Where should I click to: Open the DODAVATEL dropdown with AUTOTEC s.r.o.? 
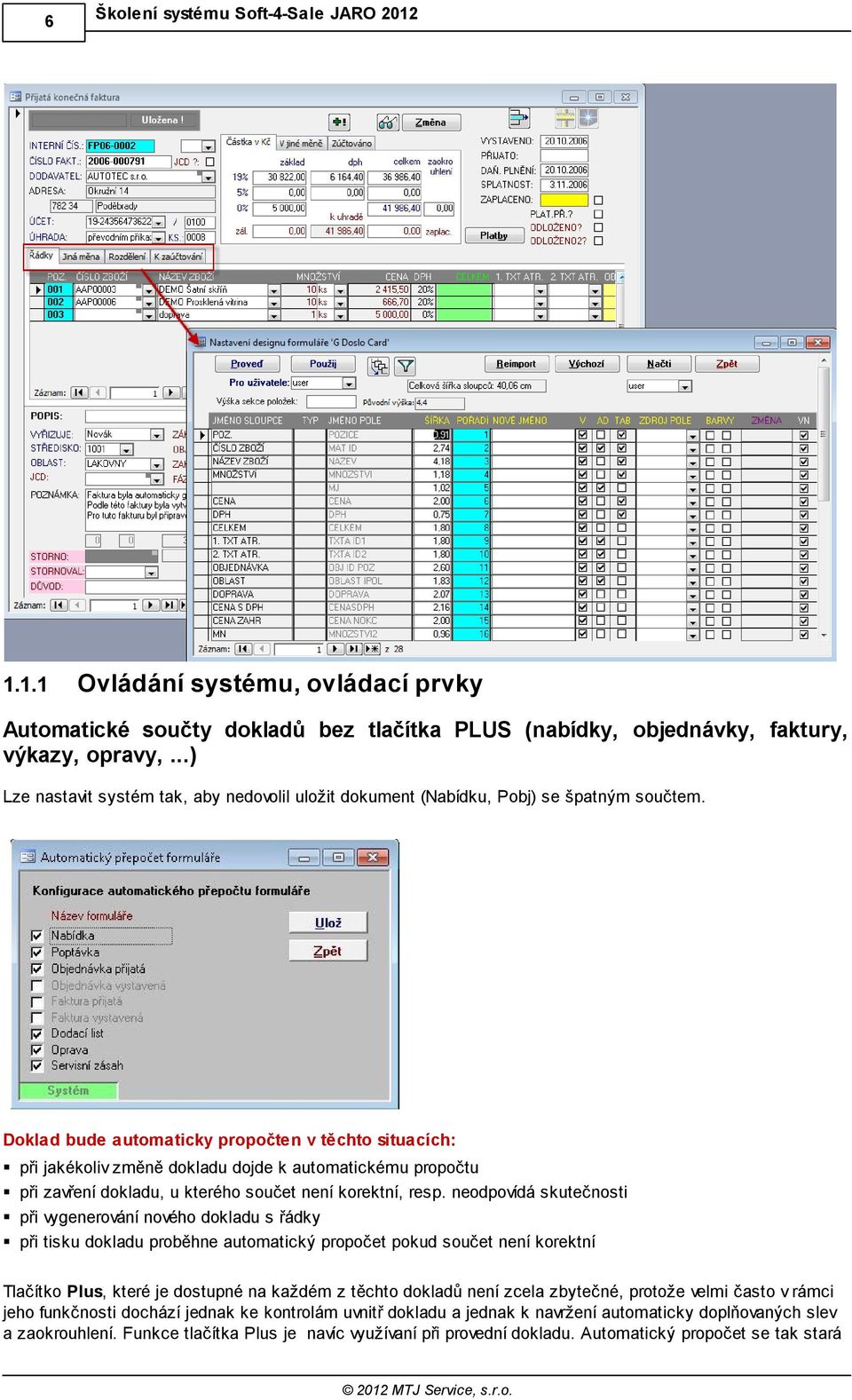click(209, 177)
